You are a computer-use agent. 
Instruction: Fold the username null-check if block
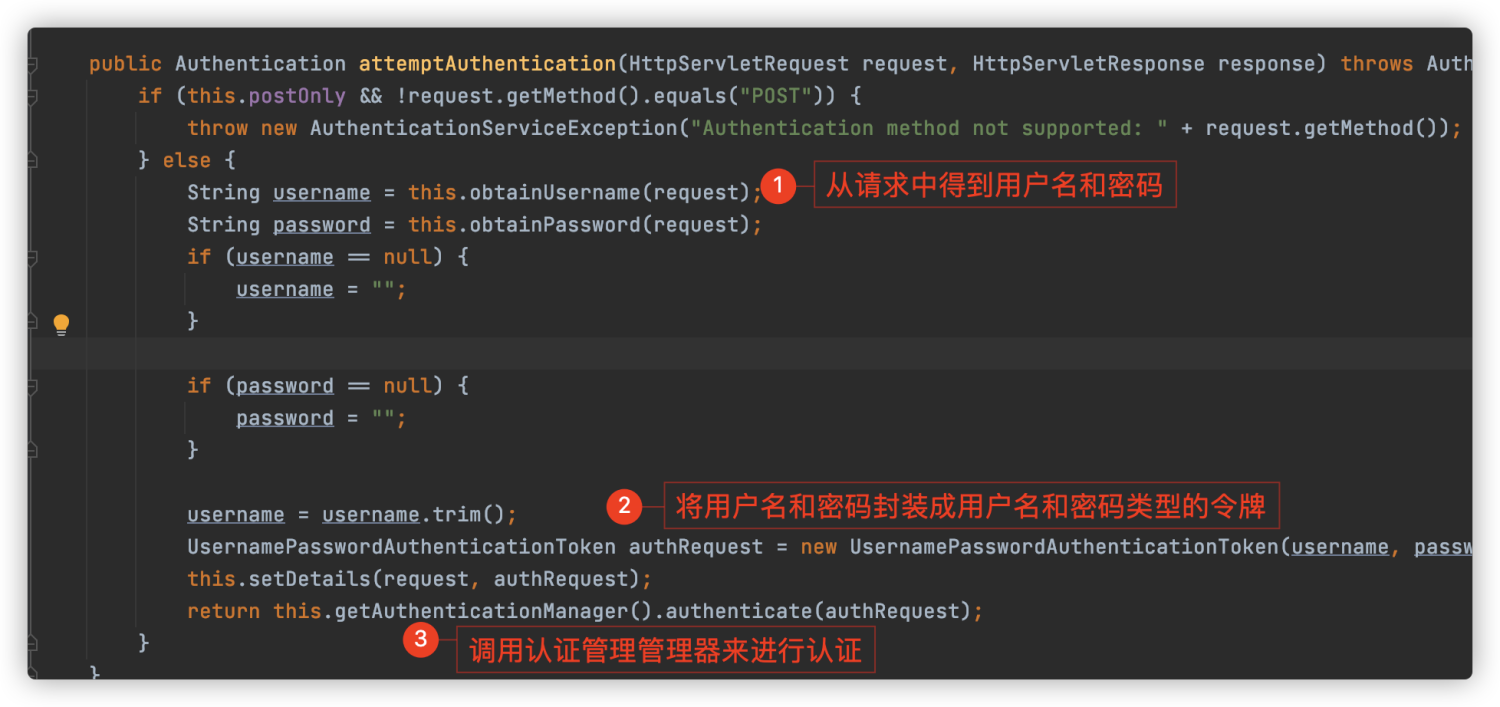pos(32,257)
